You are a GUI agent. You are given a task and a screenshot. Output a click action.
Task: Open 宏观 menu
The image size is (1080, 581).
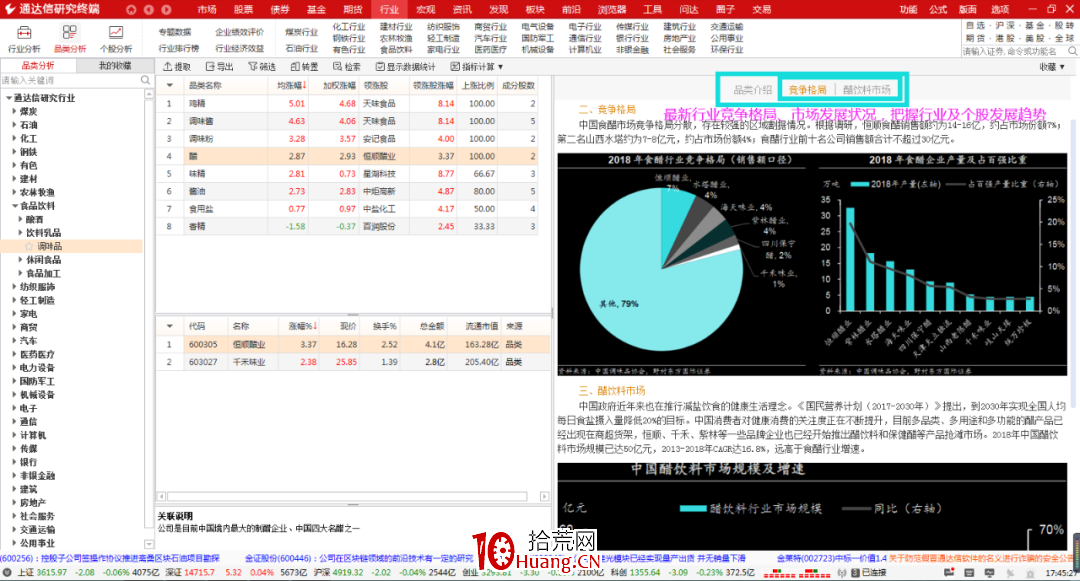[426, 10]
